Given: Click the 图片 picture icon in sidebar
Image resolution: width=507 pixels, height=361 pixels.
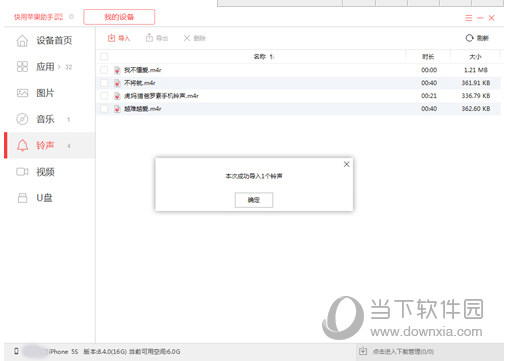Looking at the screenshot, I should (22, 93).
